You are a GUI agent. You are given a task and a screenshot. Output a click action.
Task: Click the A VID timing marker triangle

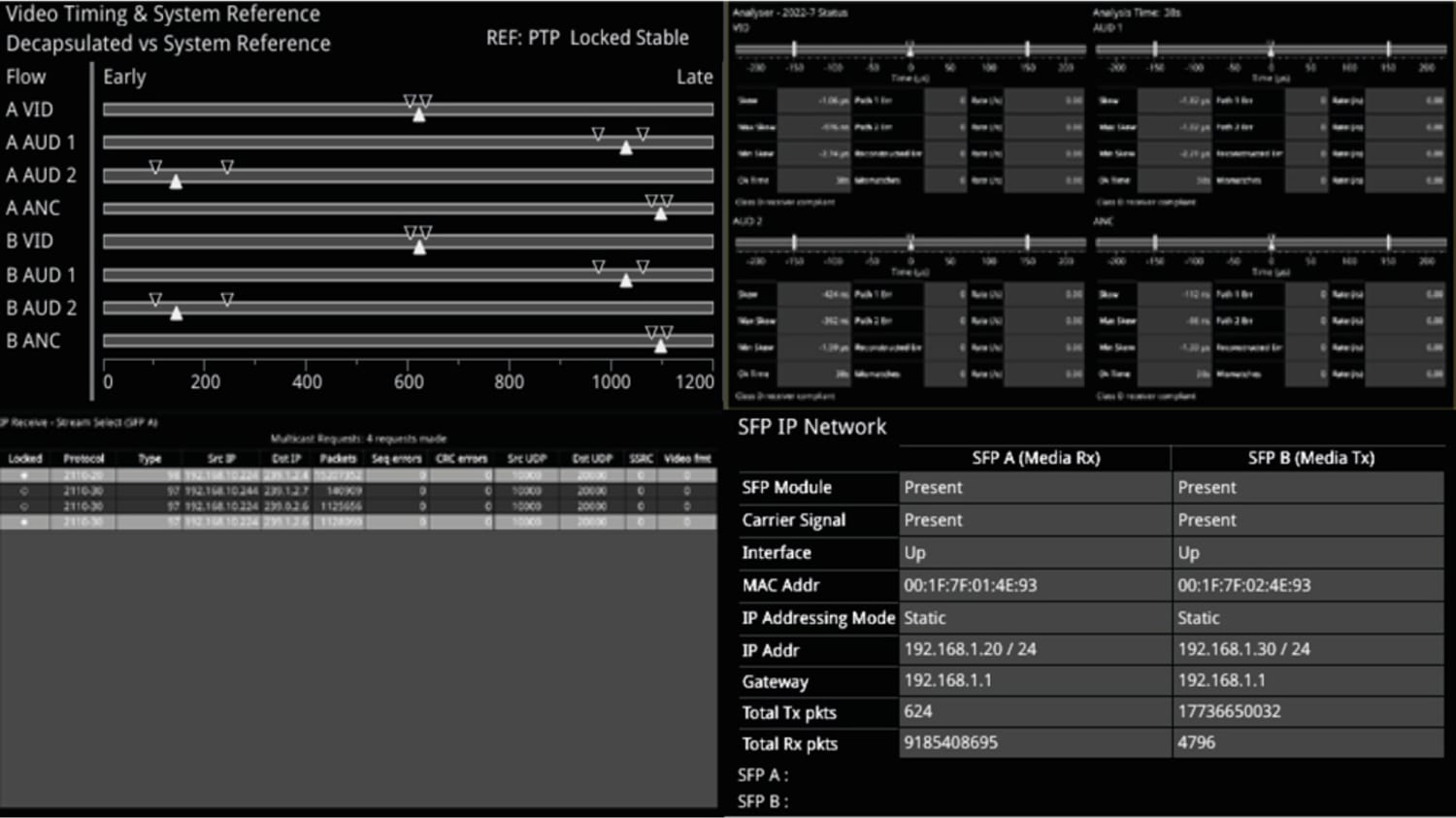point(418,114)
